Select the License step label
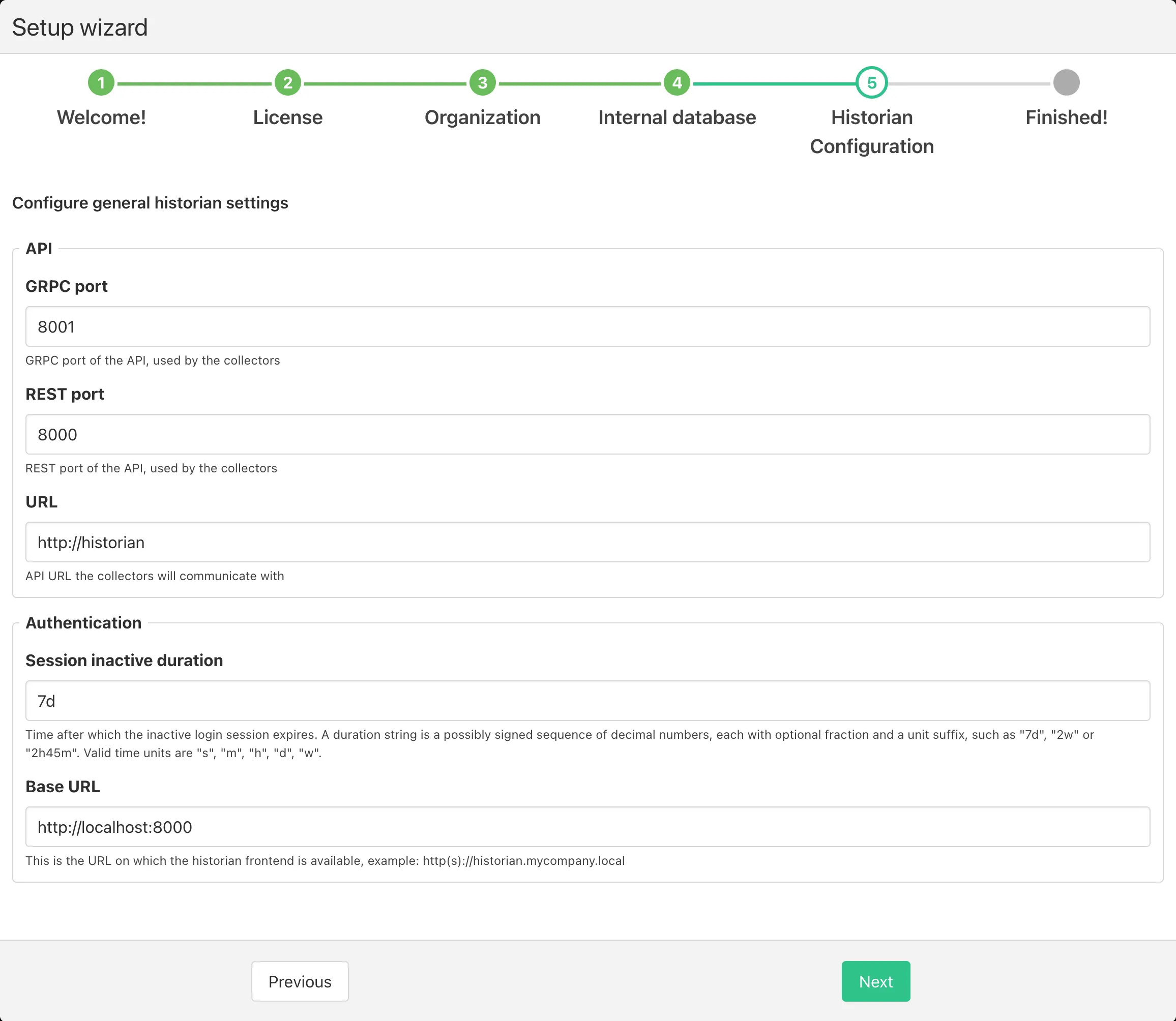1176x1021 pixels. pos(288,117)
